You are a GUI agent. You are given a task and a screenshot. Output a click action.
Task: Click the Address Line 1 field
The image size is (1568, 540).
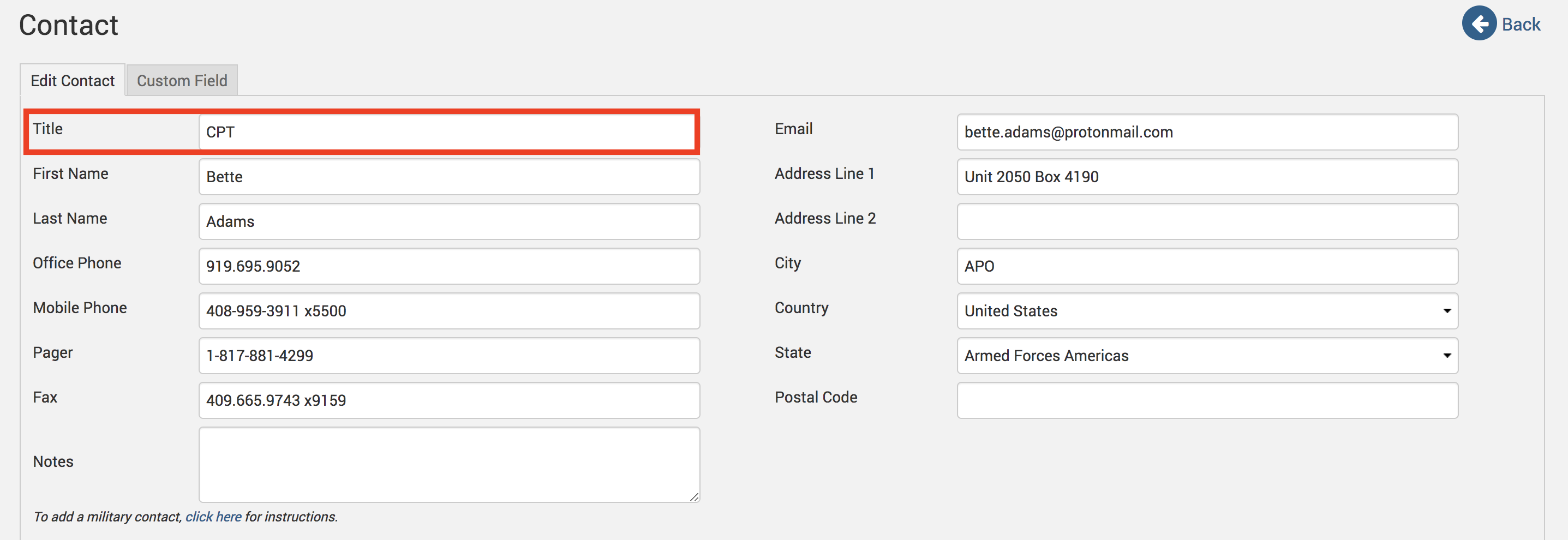click(1207, 177)
